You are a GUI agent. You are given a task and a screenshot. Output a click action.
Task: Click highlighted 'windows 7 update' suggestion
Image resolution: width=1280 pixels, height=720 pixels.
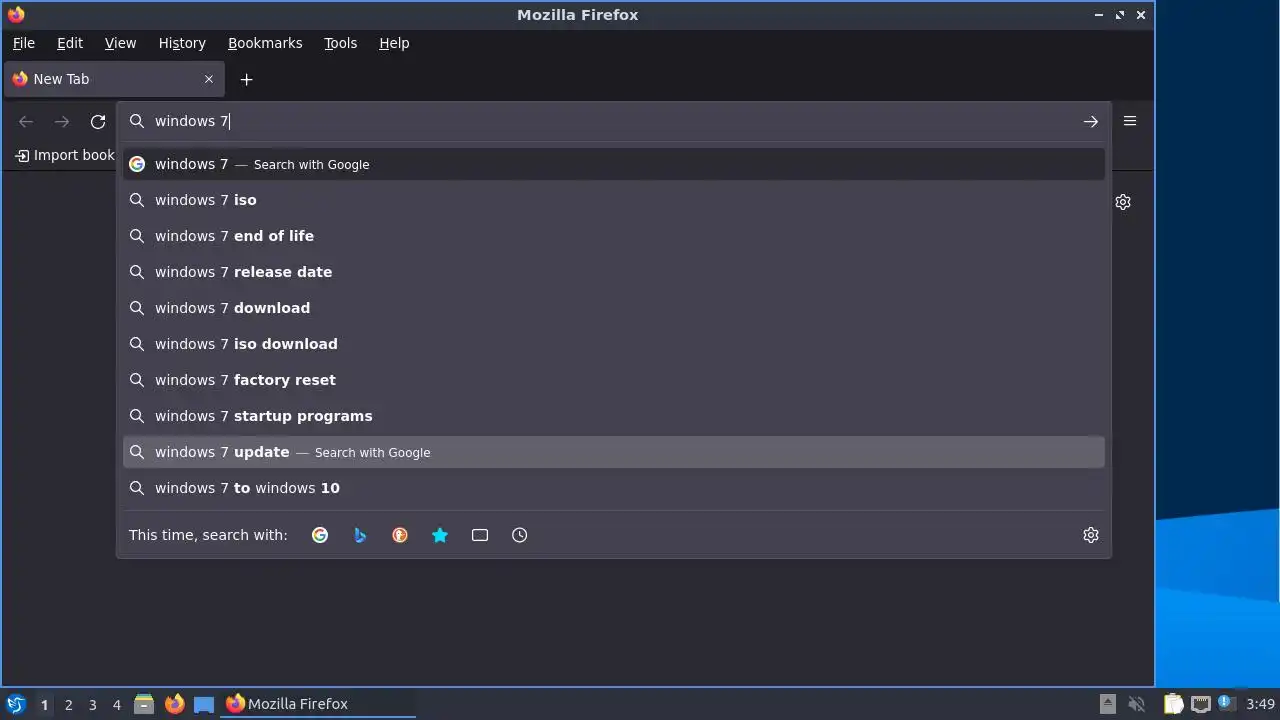click(614, 452)
